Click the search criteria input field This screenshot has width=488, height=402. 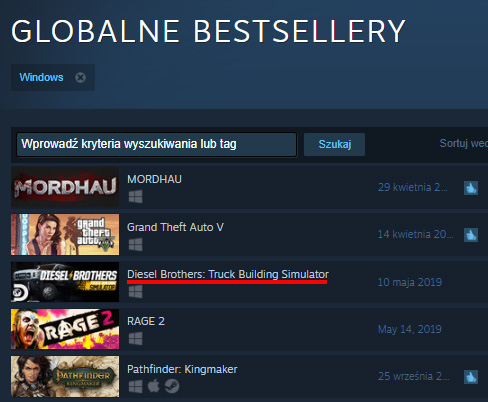coord(156,144)
